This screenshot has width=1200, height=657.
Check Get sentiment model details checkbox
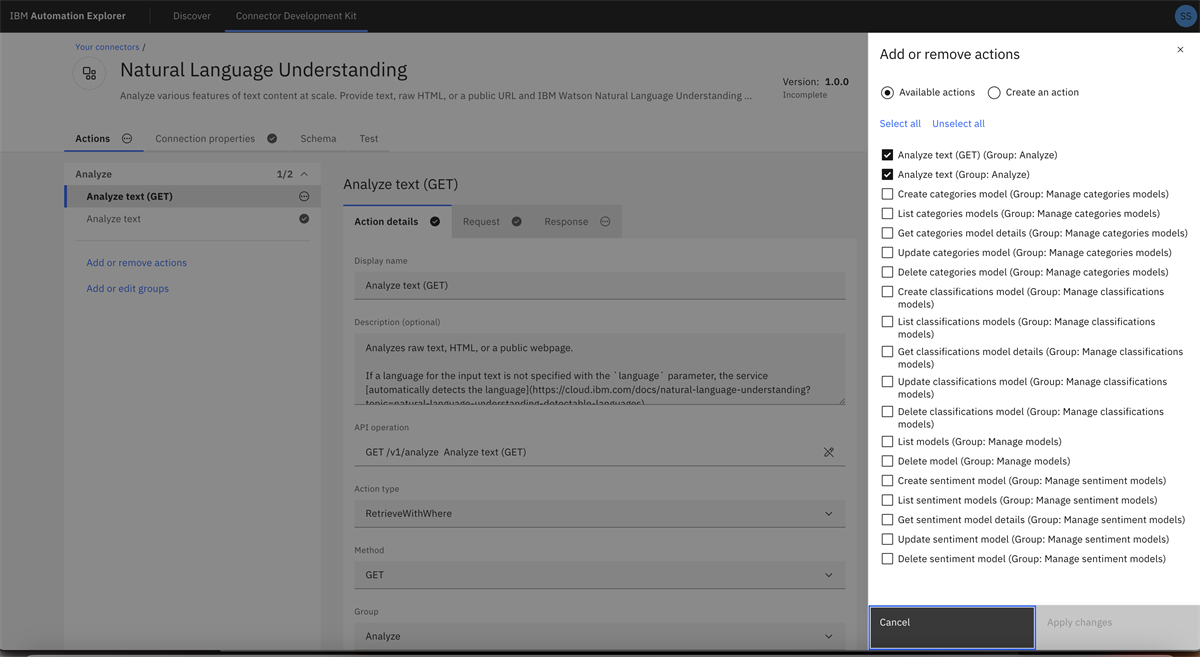click(x=887, y=520)
